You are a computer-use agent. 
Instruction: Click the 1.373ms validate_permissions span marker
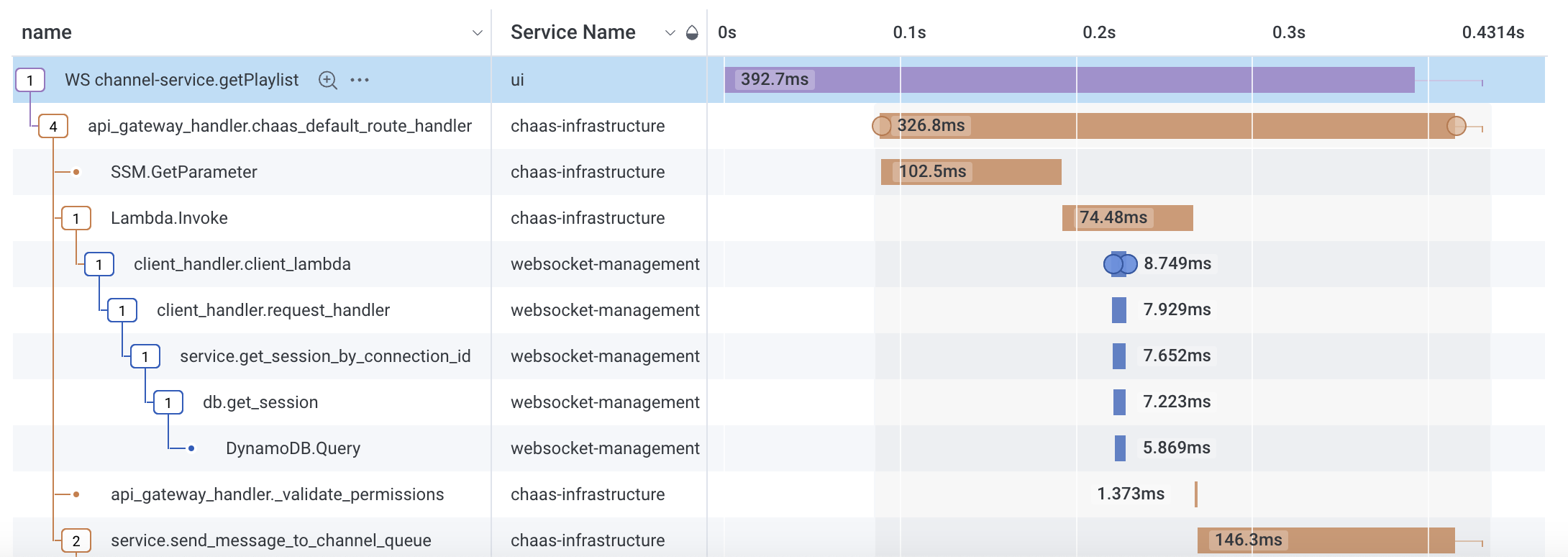pyautogui.click(x=1196, y=494)
